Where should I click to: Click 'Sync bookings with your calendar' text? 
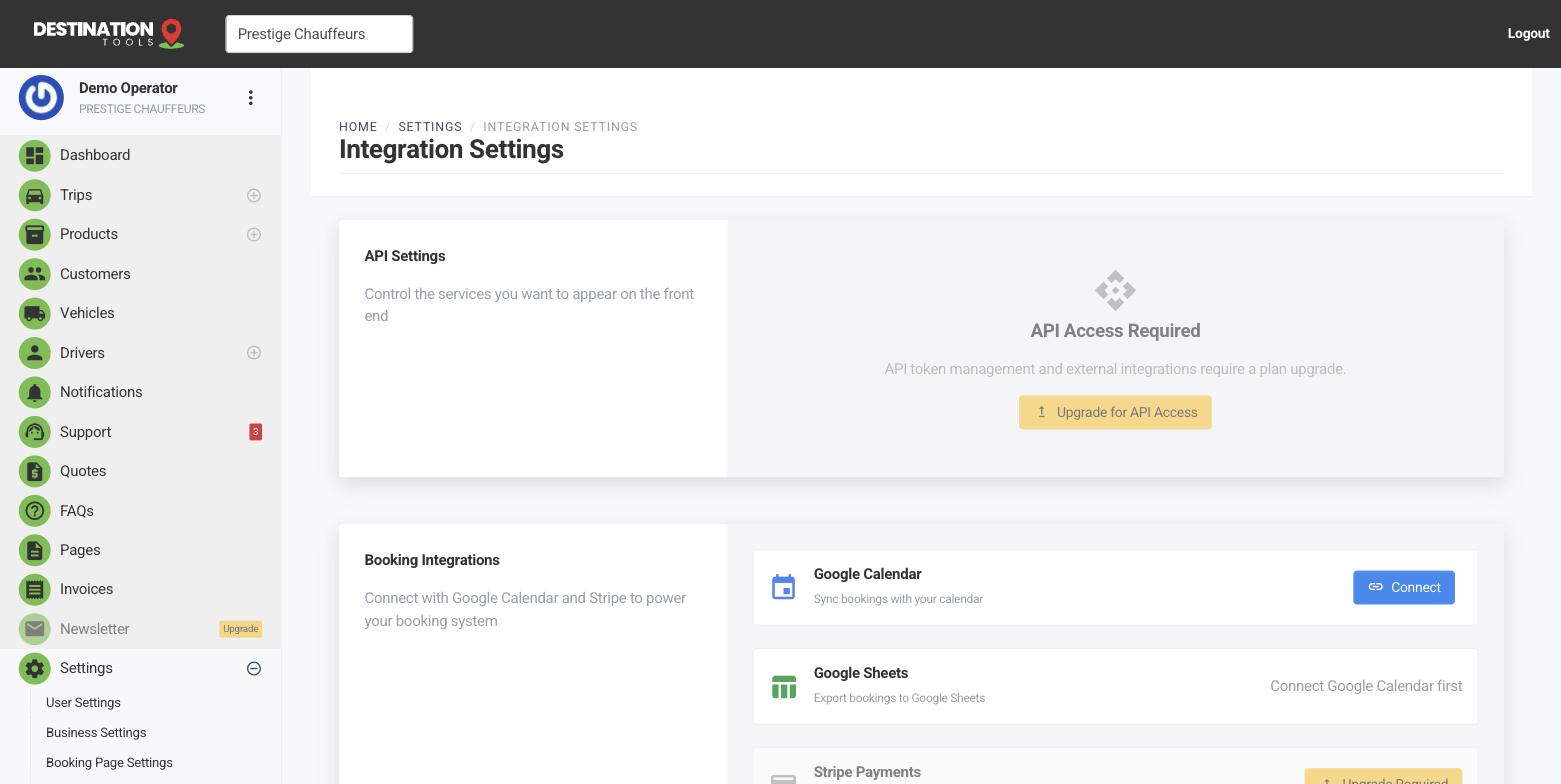pos(898,599)
